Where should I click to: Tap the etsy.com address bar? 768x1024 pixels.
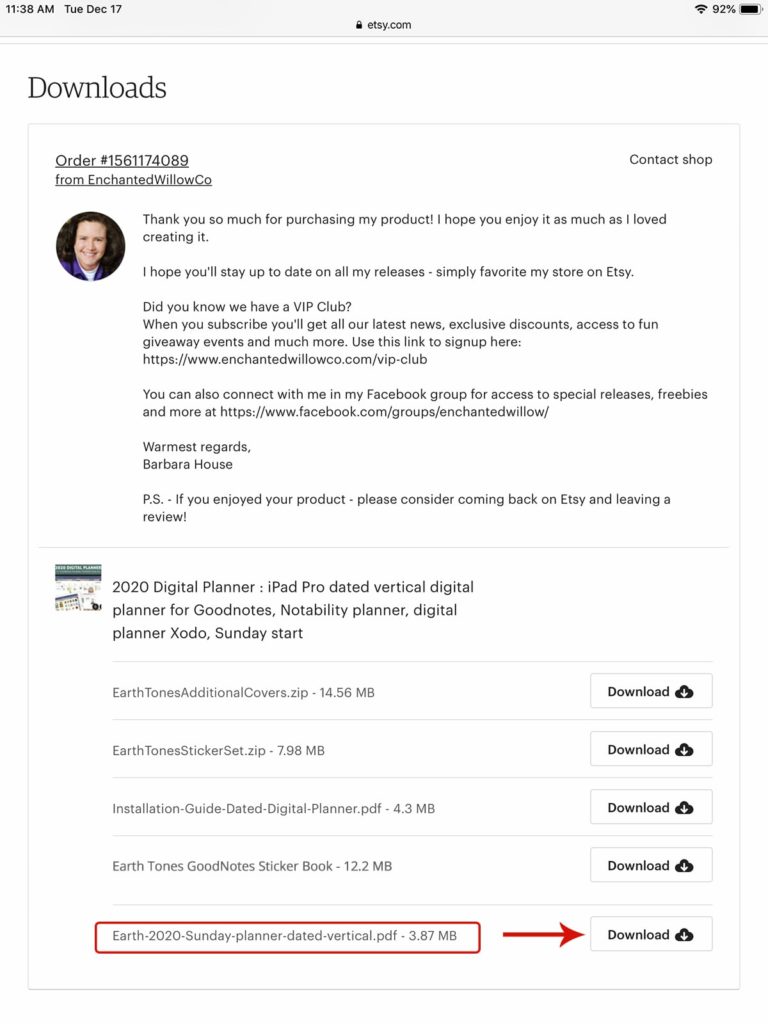[384, 25]
